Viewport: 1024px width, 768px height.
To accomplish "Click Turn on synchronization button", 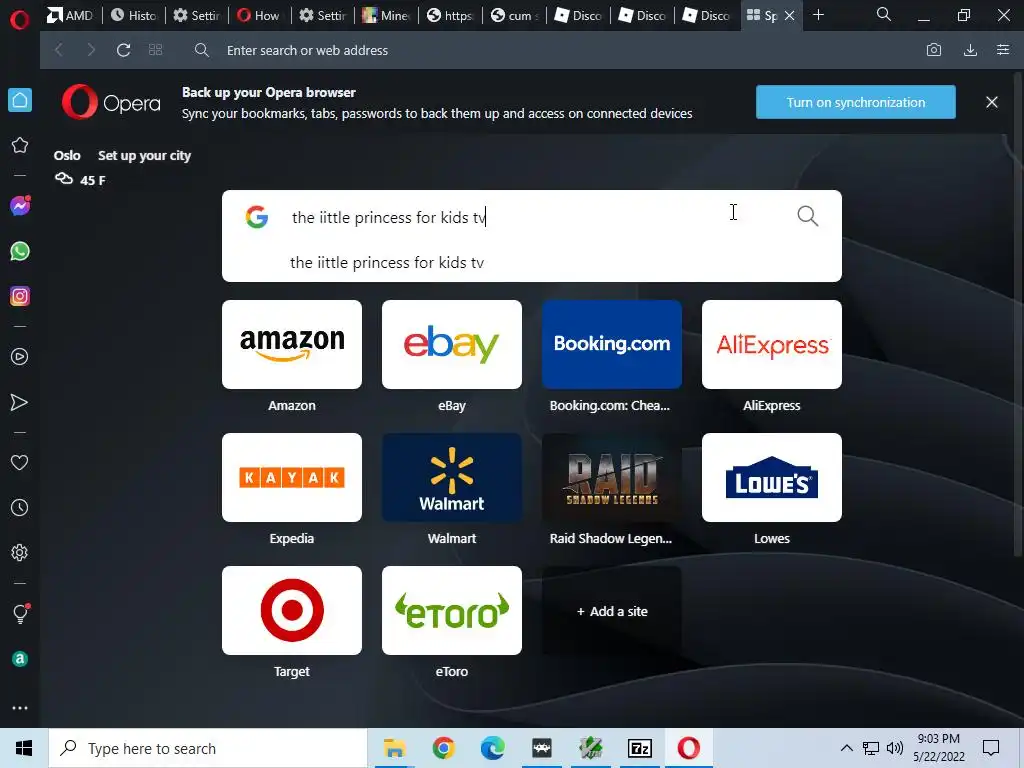I will click(x=856, y=102).
